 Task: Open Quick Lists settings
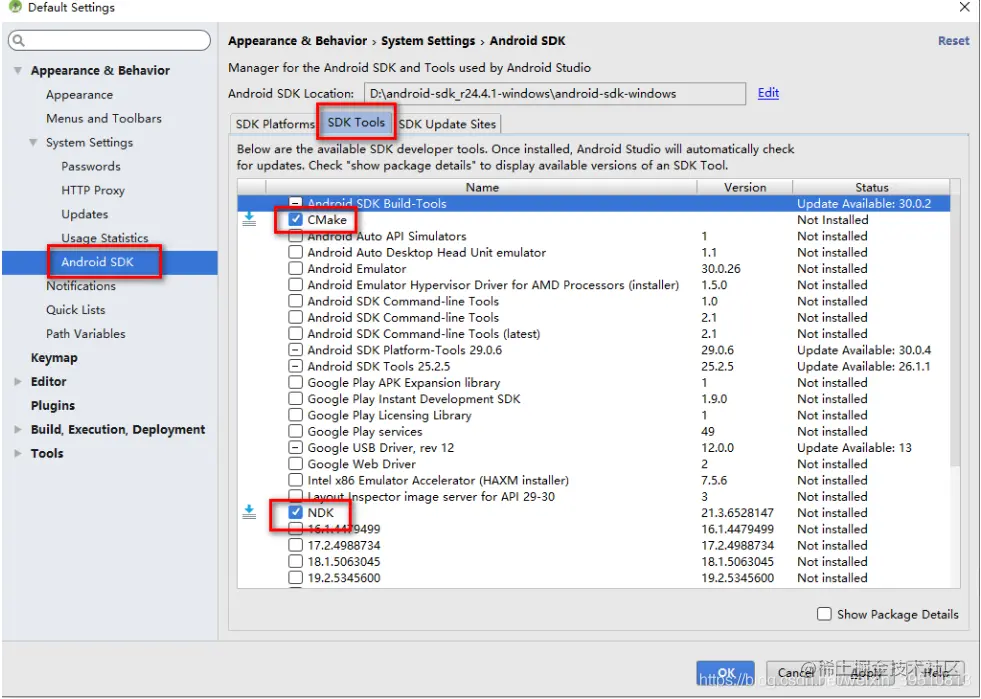[x=76, y=310]
